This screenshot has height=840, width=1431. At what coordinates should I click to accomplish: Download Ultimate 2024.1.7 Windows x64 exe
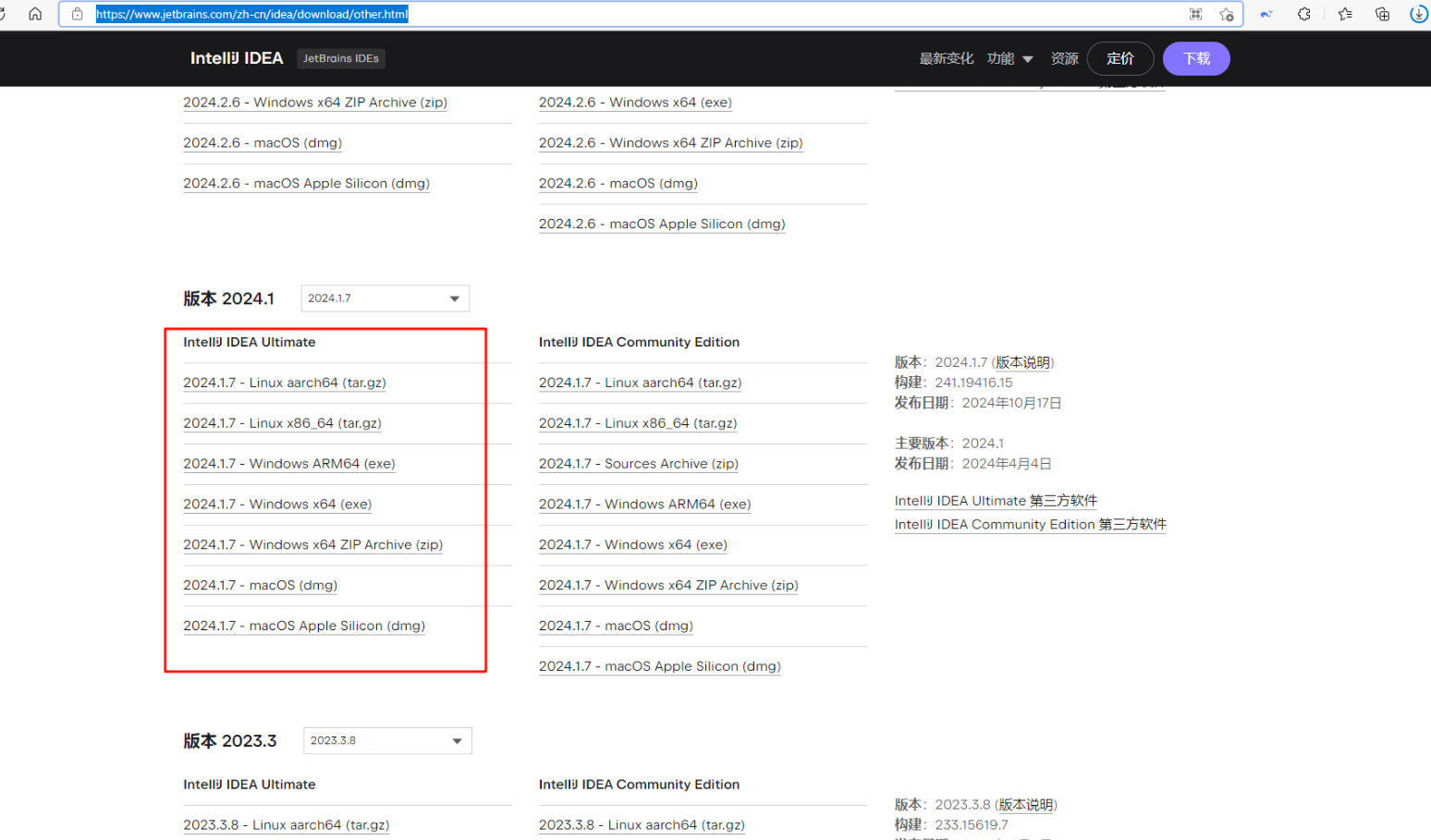tap(277, 505)
